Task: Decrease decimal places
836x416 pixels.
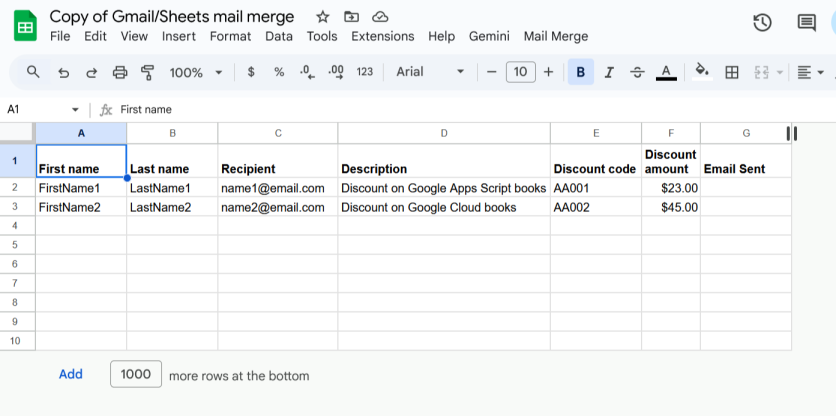Action: point(307,72)
